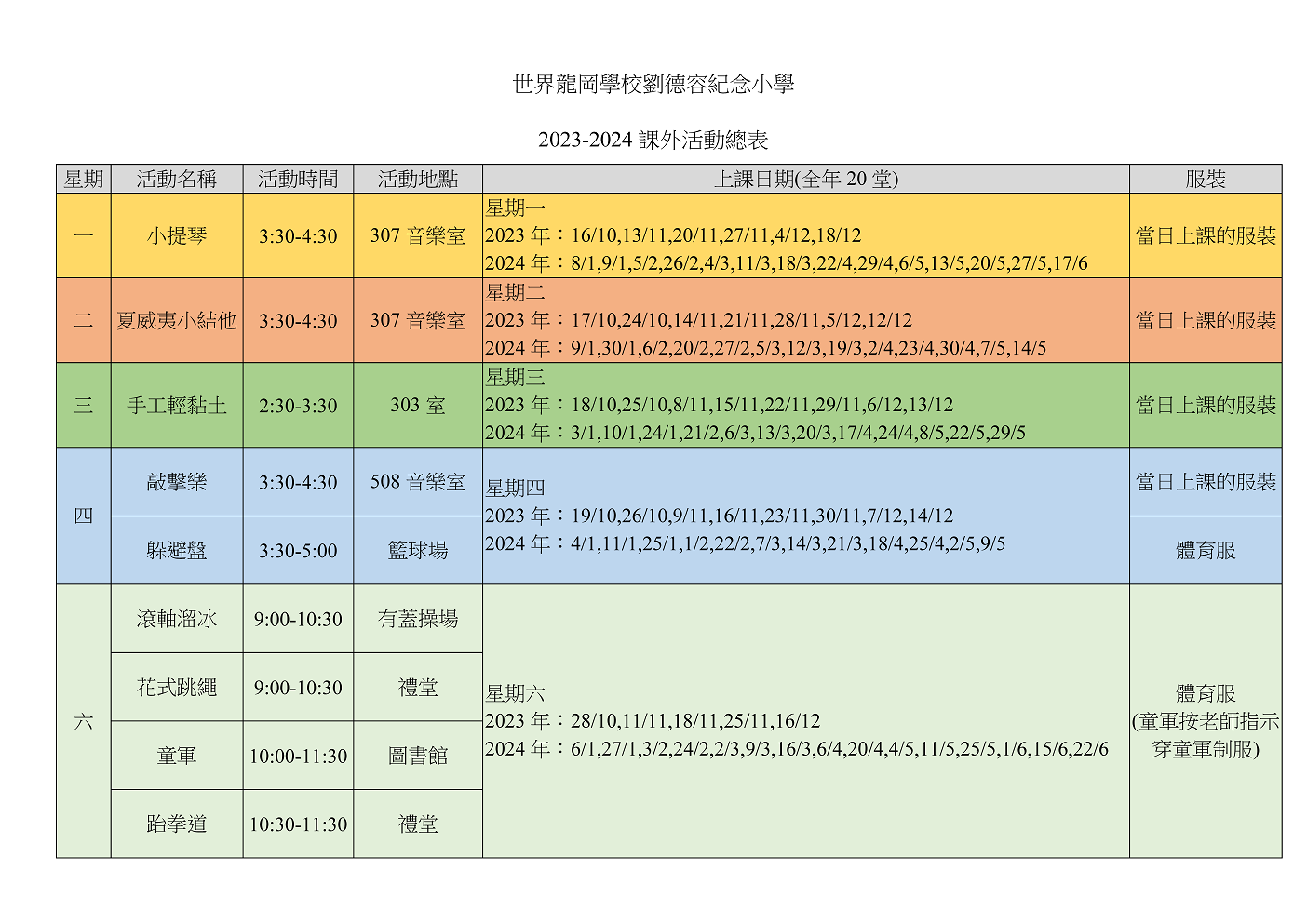Select the 3:30-5:00 time cell
This screenshot has height=924, width=1307.
pos(298,551)
